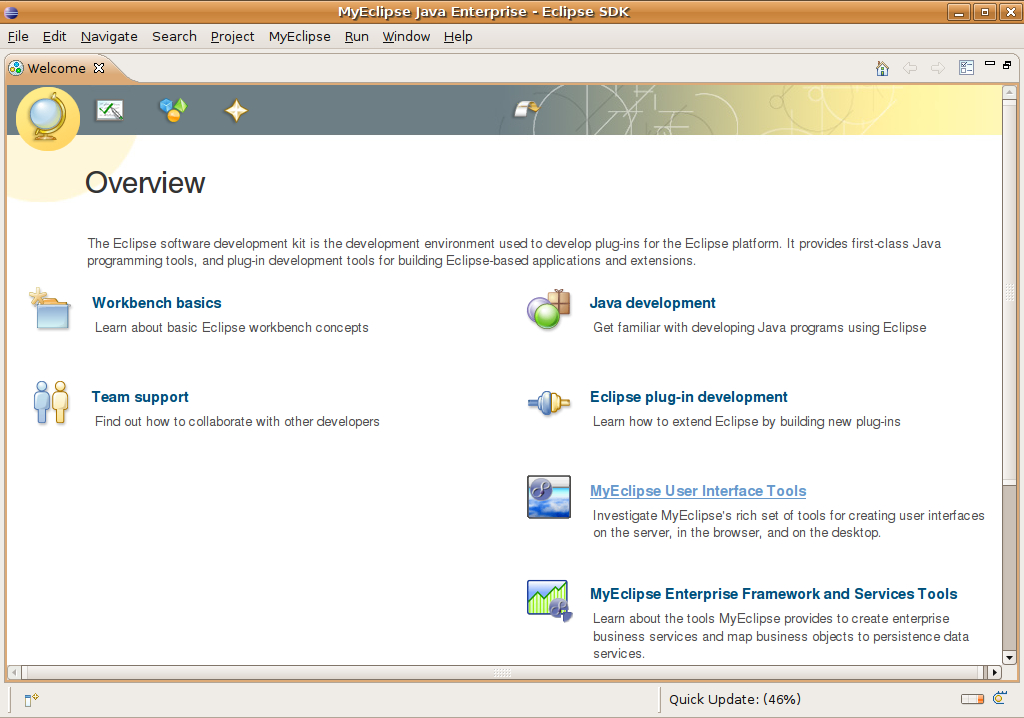
Task: Click 'Get familiar with developing Java programs' text
Action: pyautogui.click(x=760, y=327)
